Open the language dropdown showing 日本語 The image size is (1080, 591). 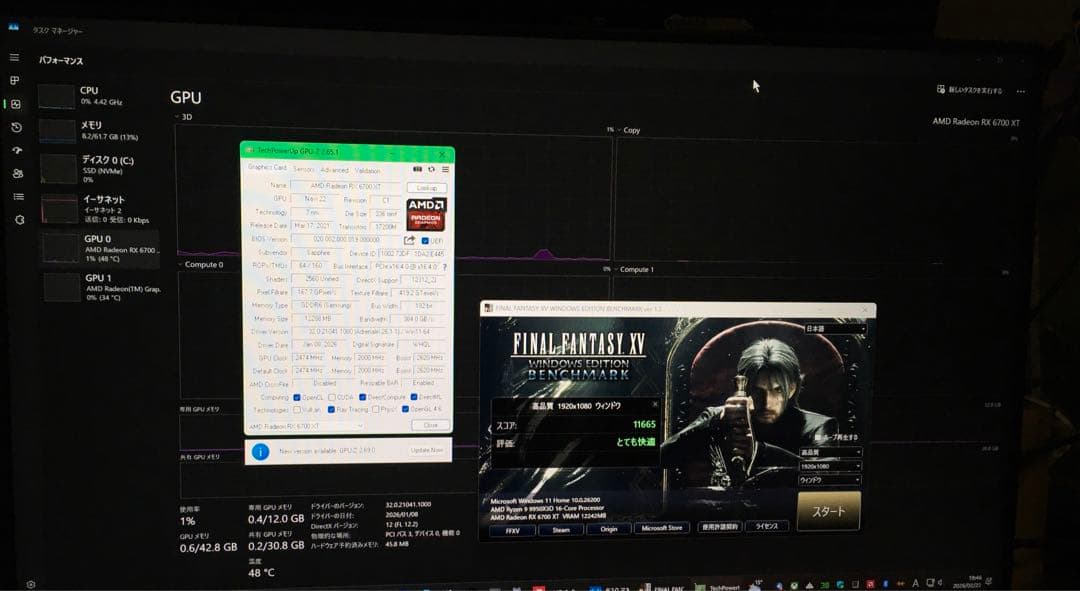[x=835, y=329]
